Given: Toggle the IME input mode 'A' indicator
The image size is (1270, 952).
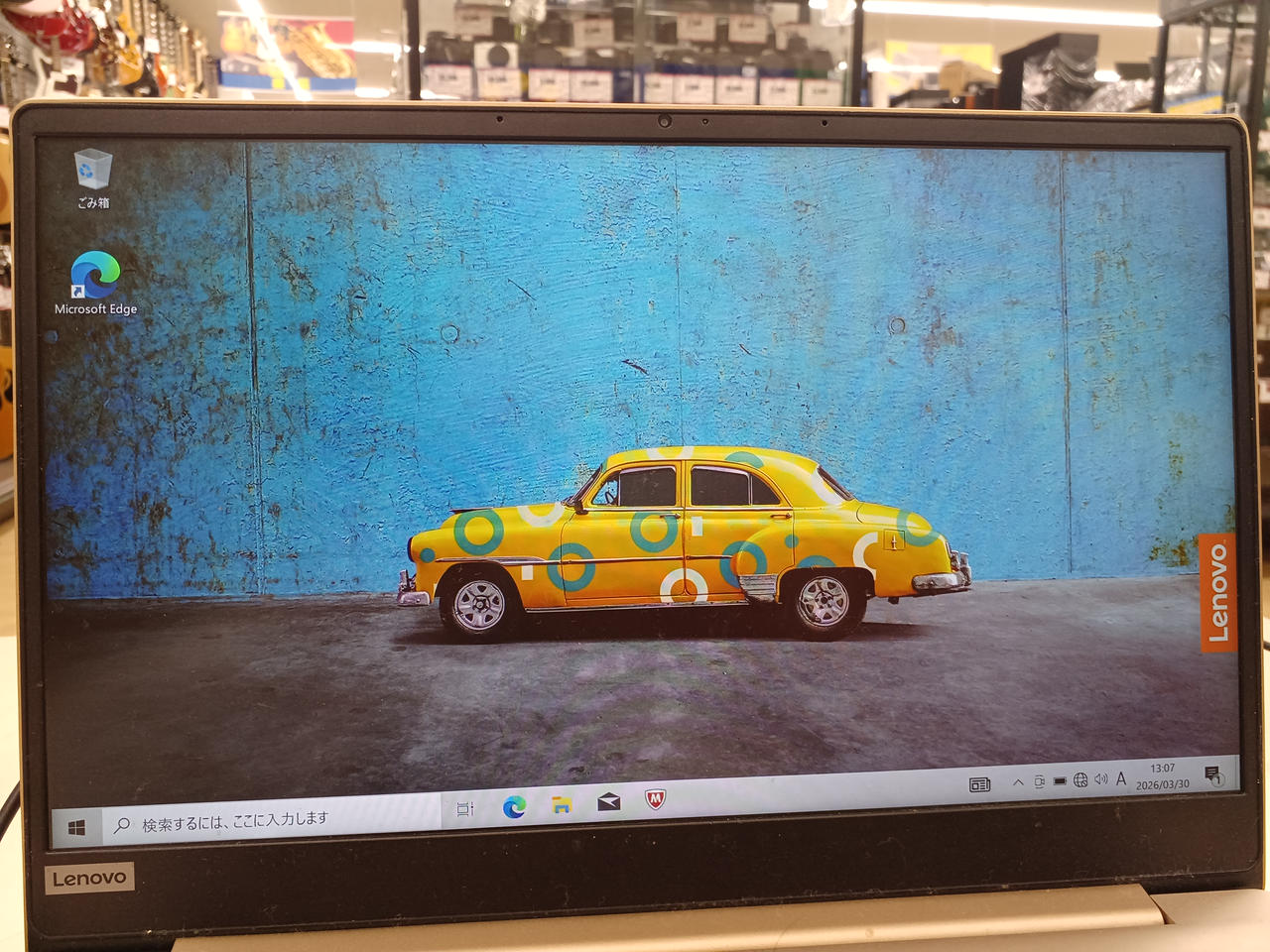Looking at the screenshot, I should tap(1121, 778).
